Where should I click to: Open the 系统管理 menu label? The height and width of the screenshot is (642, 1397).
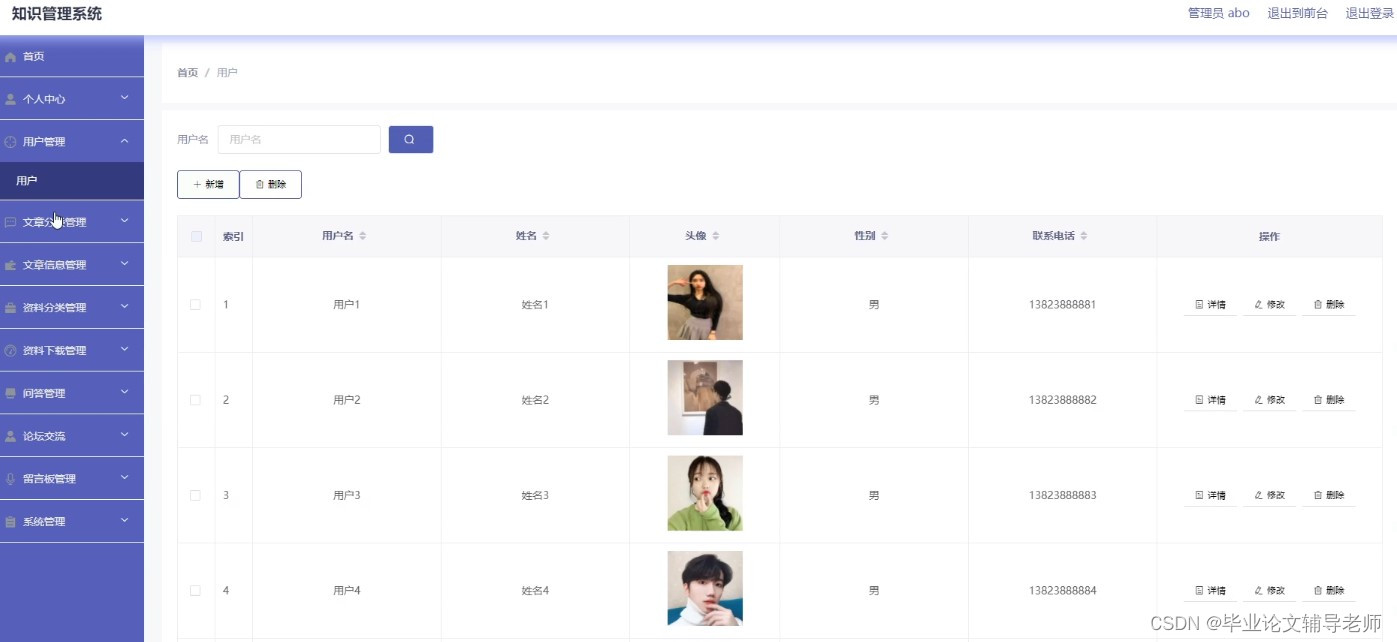pos(44,522)
